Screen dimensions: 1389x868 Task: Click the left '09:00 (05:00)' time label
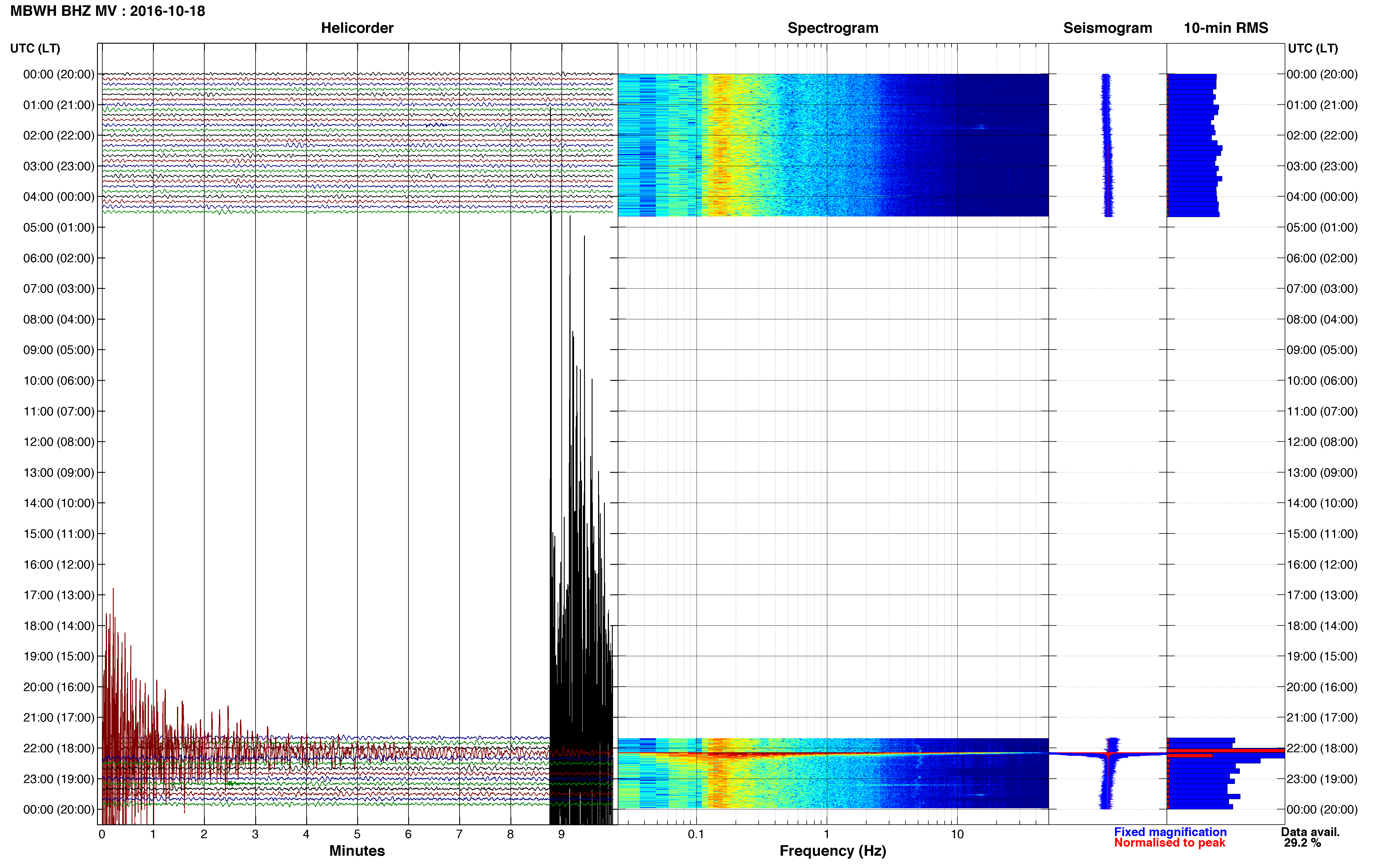(59, 349)
